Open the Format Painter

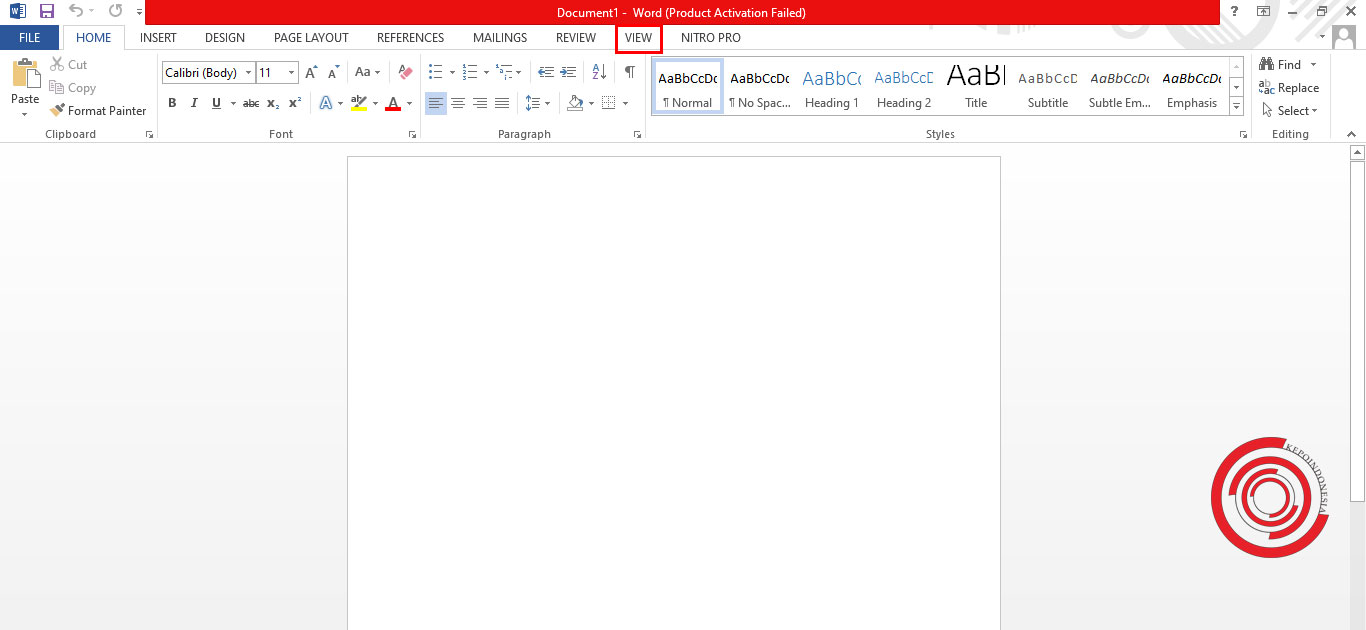click(x=97, y=110)
